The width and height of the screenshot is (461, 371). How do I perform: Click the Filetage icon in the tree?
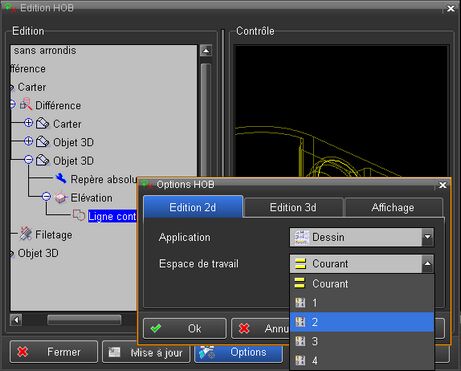point(26,234)
